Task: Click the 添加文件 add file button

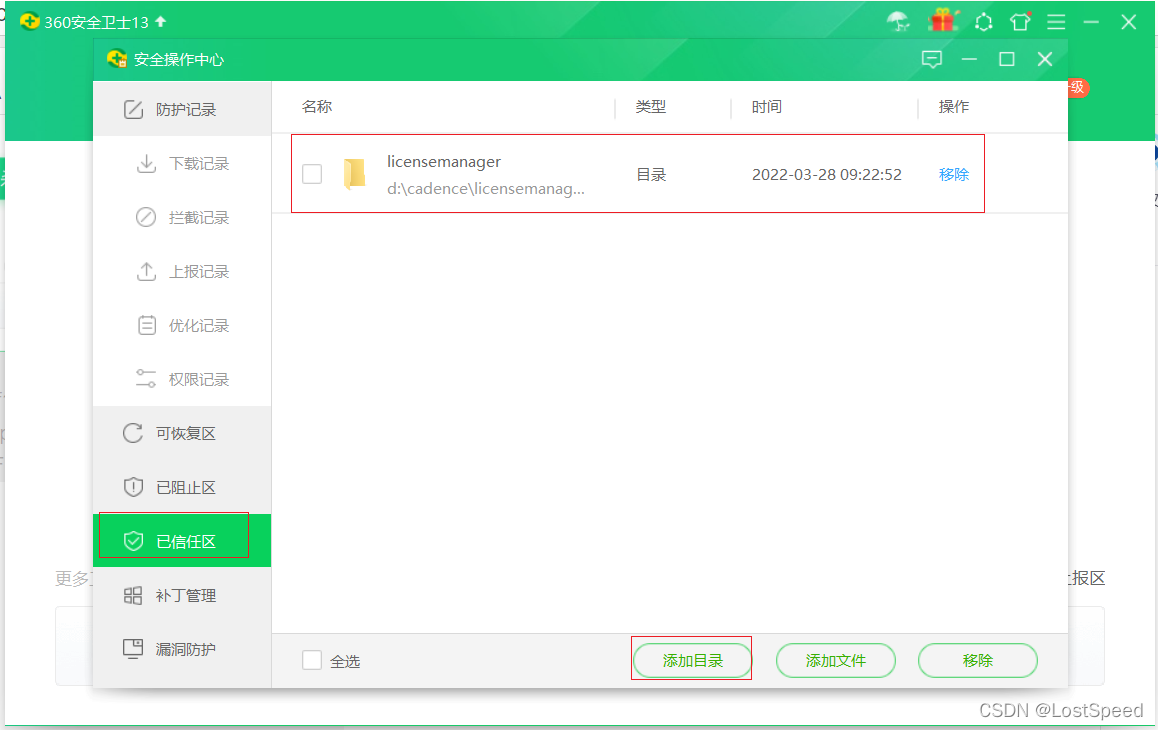Action: click(835, 660)
